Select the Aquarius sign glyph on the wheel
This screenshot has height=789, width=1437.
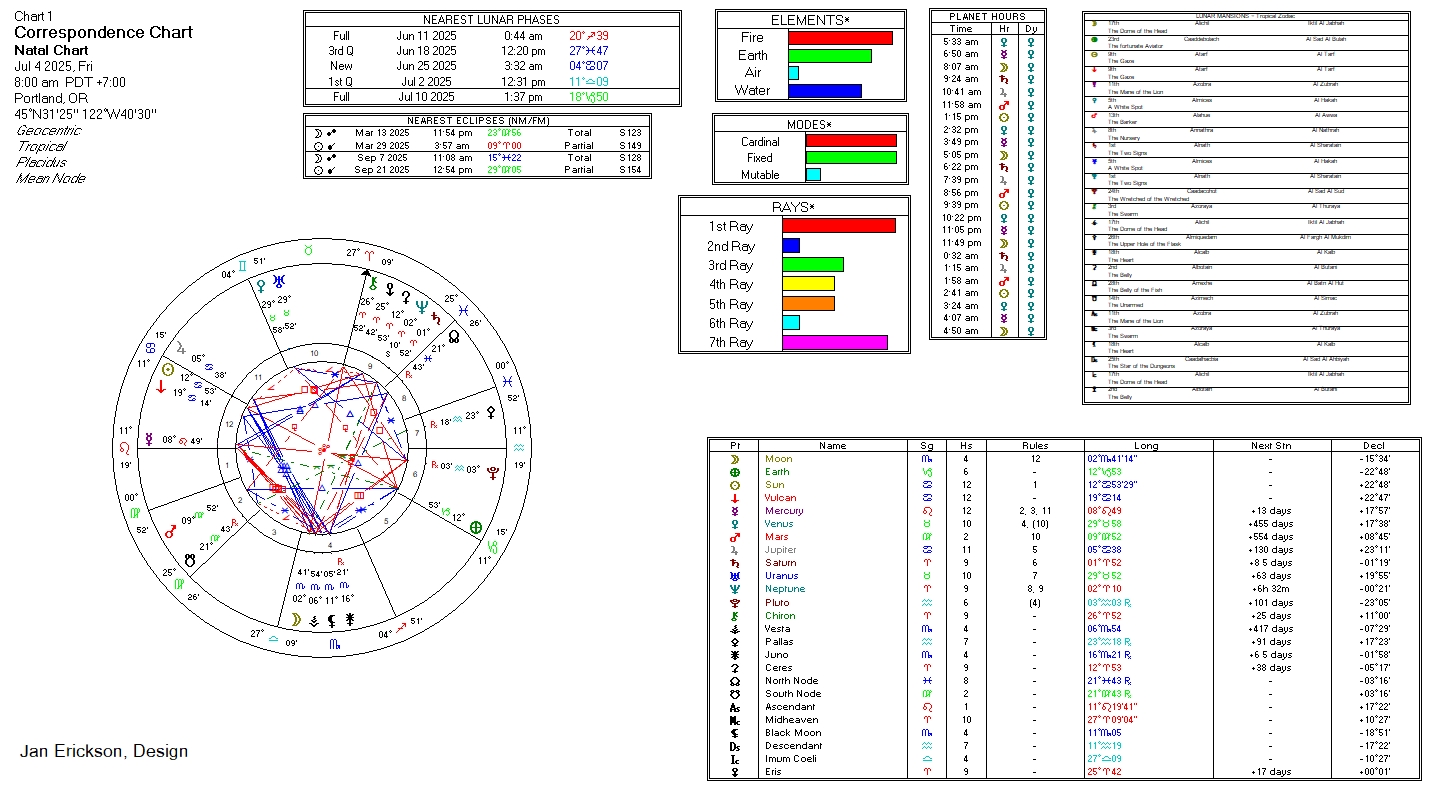coord(517,448)
